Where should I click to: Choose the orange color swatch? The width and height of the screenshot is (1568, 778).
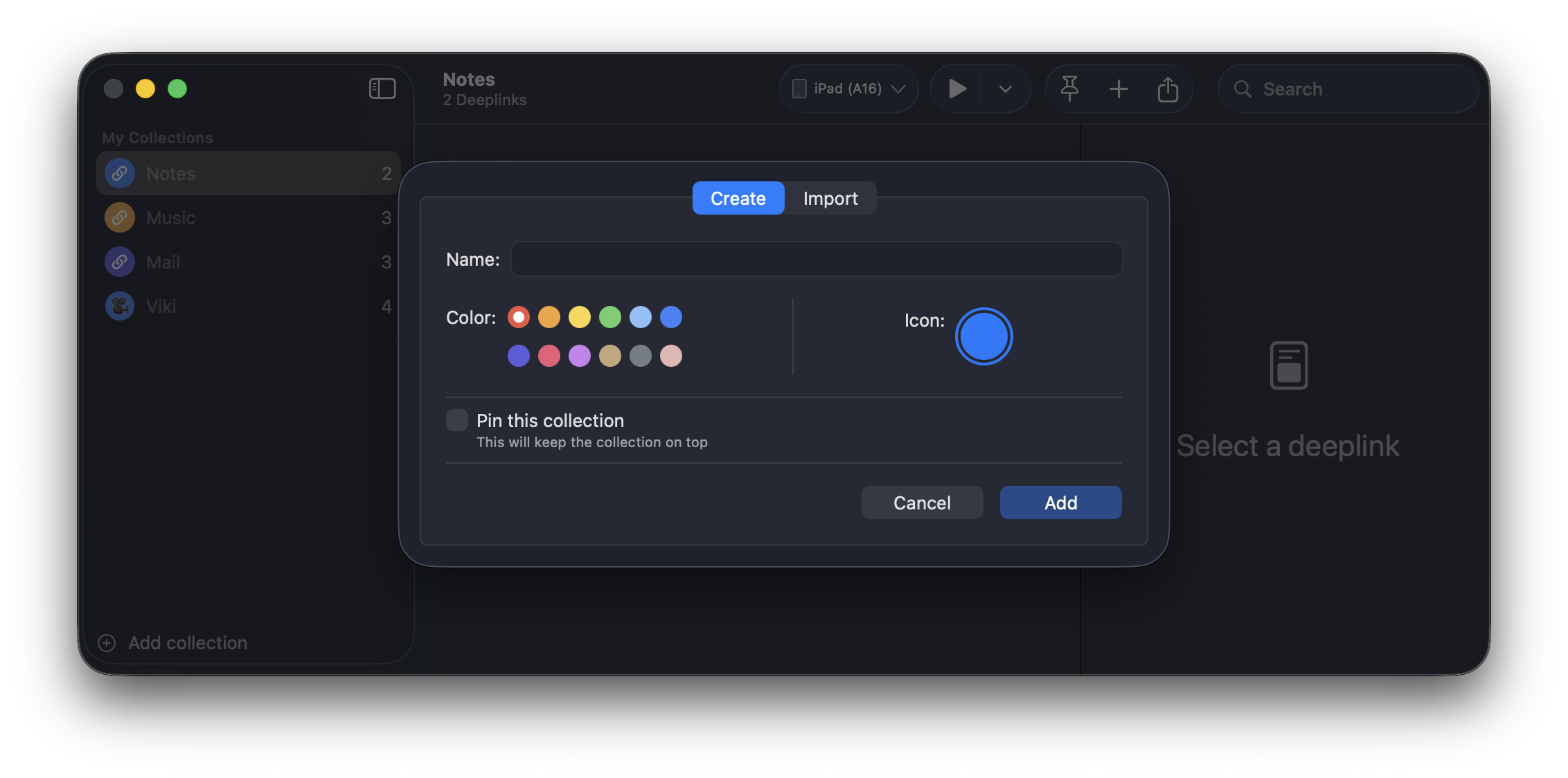pyautogui.click(x=549, y=317)
